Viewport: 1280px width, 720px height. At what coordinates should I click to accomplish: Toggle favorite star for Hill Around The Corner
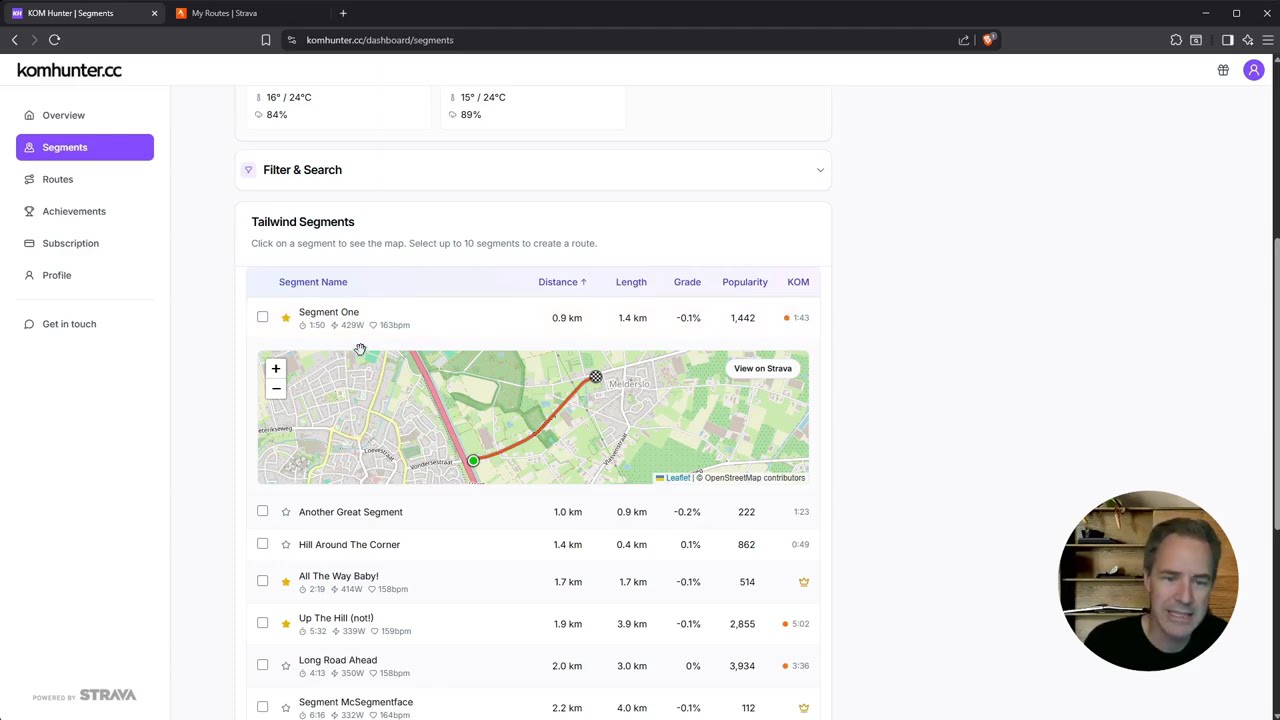pos(286,545)
